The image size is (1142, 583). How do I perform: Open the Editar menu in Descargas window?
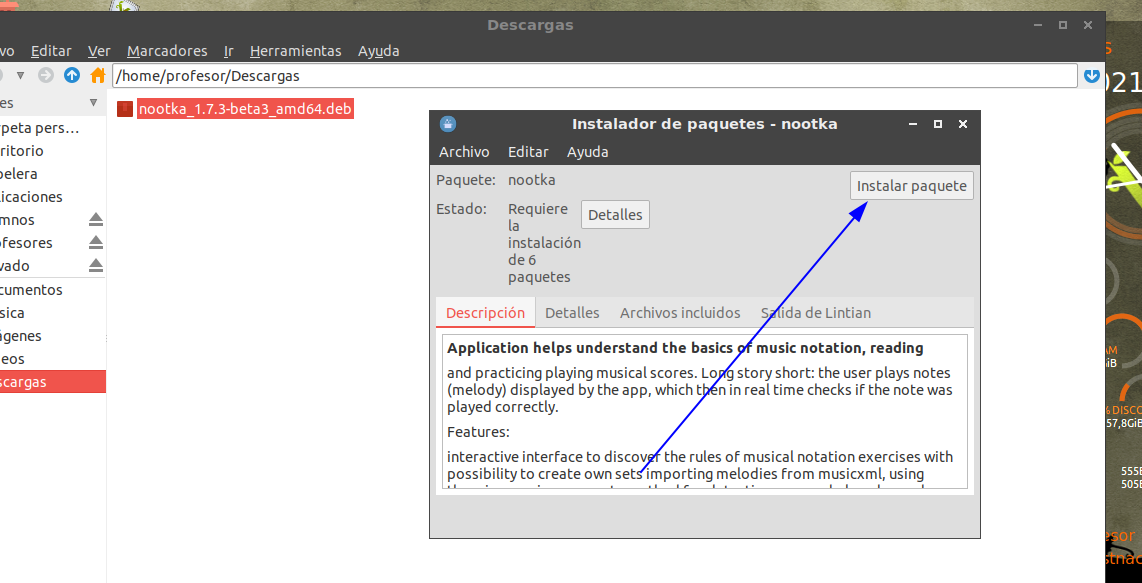51,51
